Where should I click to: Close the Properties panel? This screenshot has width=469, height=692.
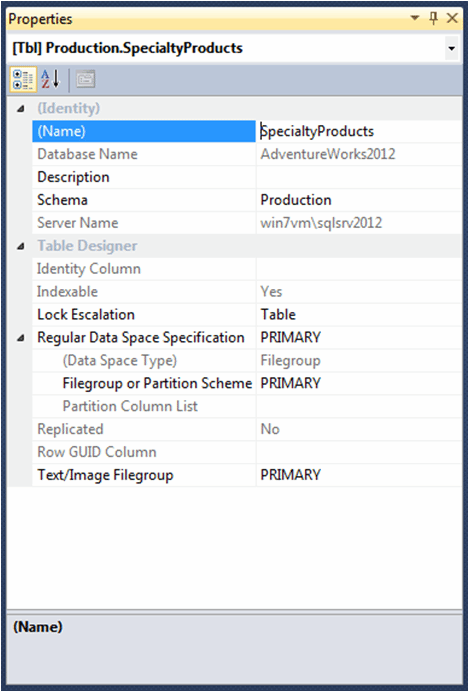tap(452, 19)
